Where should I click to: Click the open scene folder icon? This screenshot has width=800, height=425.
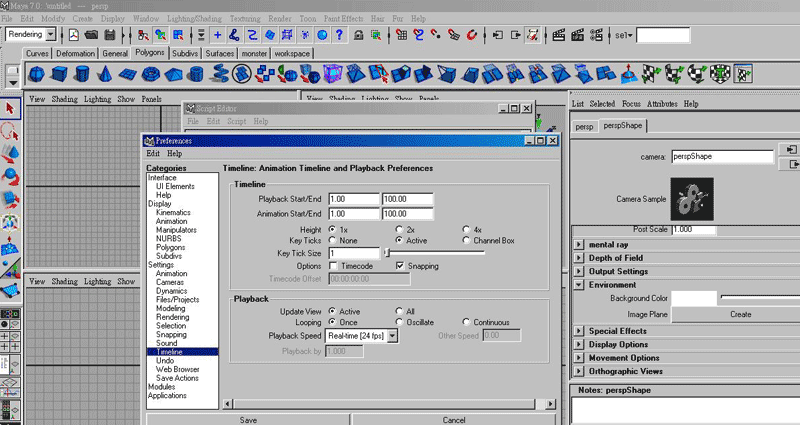pos(91,35)
